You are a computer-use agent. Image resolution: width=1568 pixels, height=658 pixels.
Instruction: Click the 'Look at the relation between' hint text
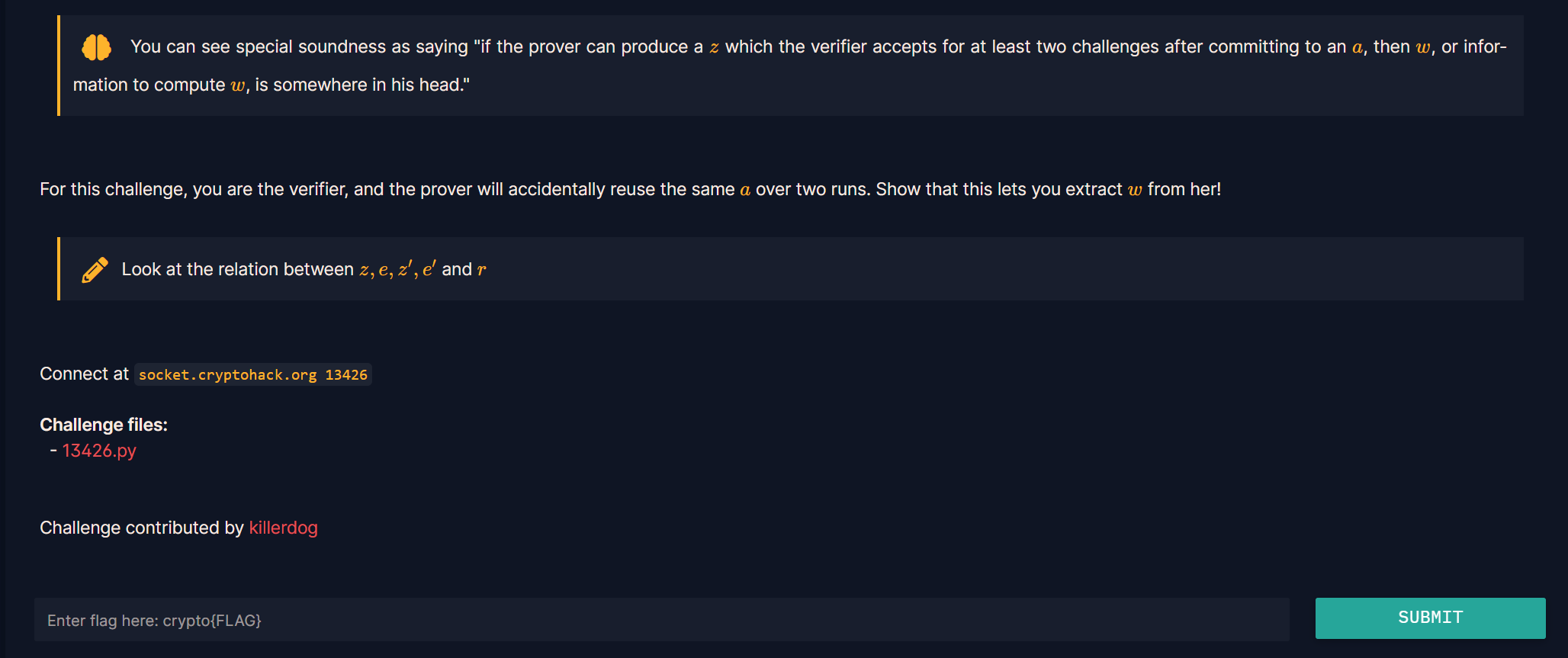pos(238,269)
